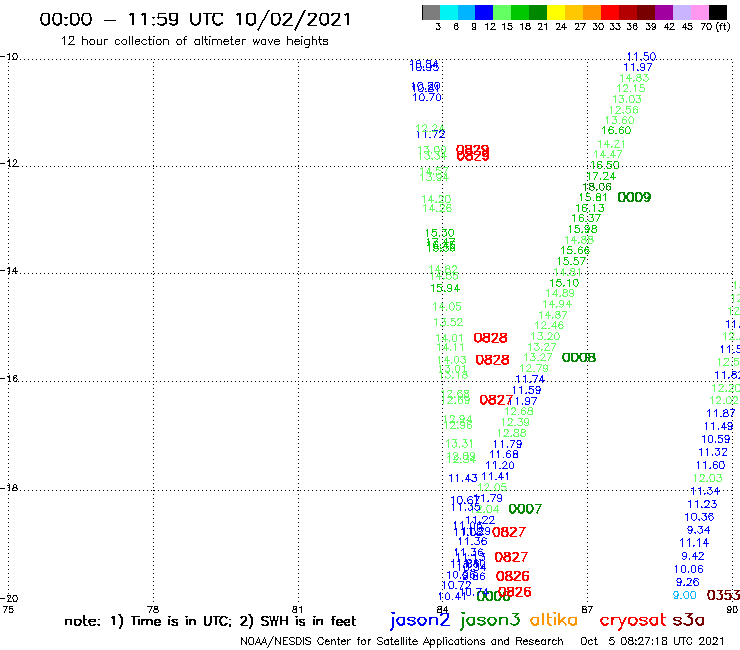This screenshot has height=650, width=740.
Task: Click the wave height value 10.36
Action: click(699, 517)
